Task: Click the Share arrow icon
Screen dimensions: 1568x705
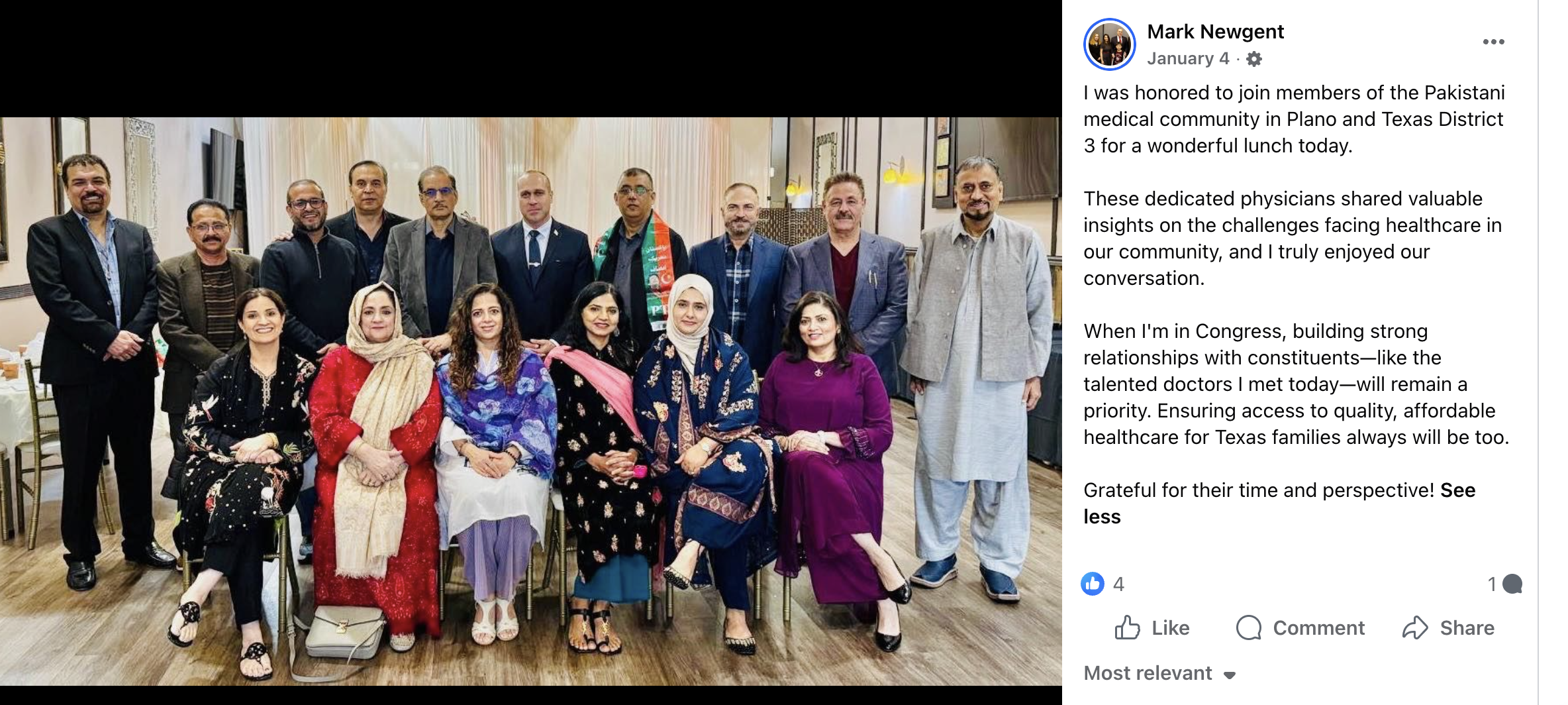Action: (1415, 627)
